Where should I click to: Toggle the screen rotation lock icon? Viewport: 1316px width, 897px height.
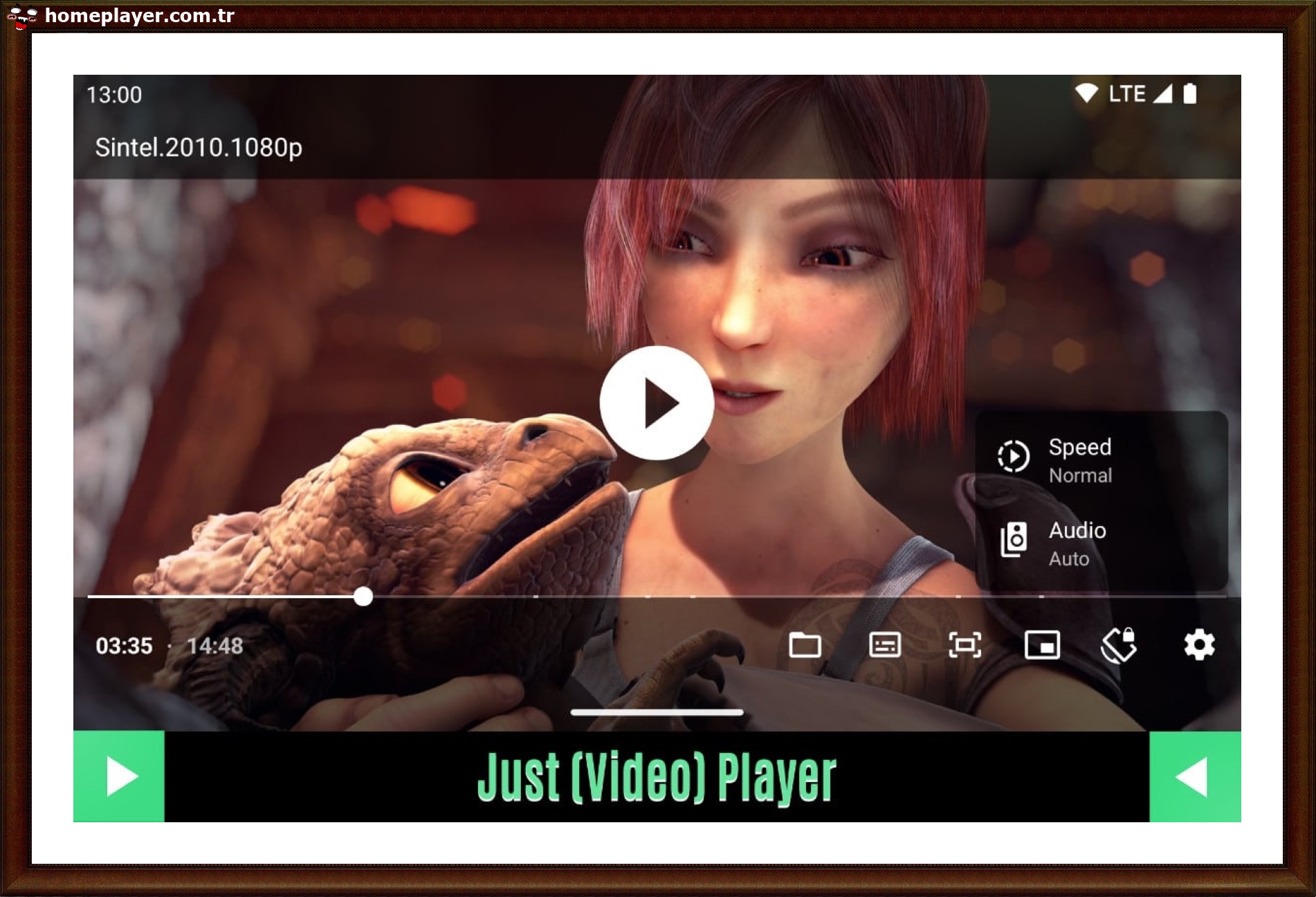[x=1119, y=645]
